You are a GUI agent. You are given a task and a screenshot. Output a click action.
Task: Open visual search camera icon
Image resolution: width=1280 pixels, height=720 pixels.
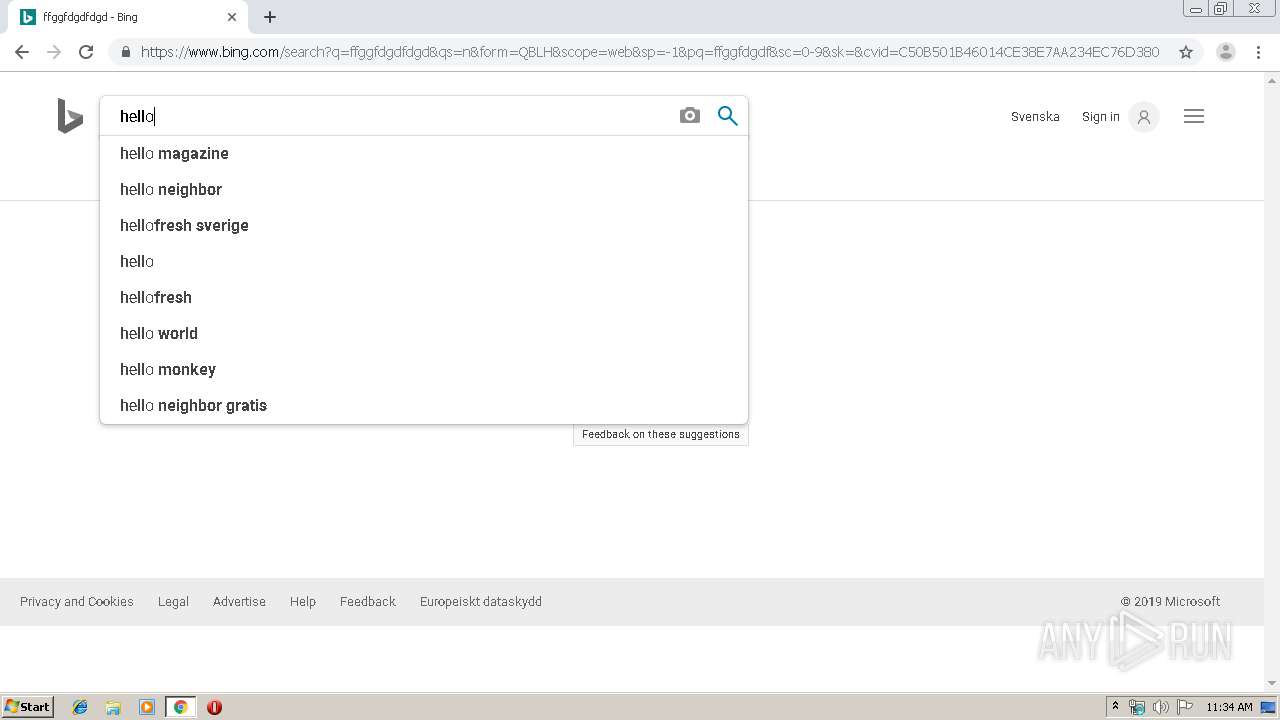690,116
